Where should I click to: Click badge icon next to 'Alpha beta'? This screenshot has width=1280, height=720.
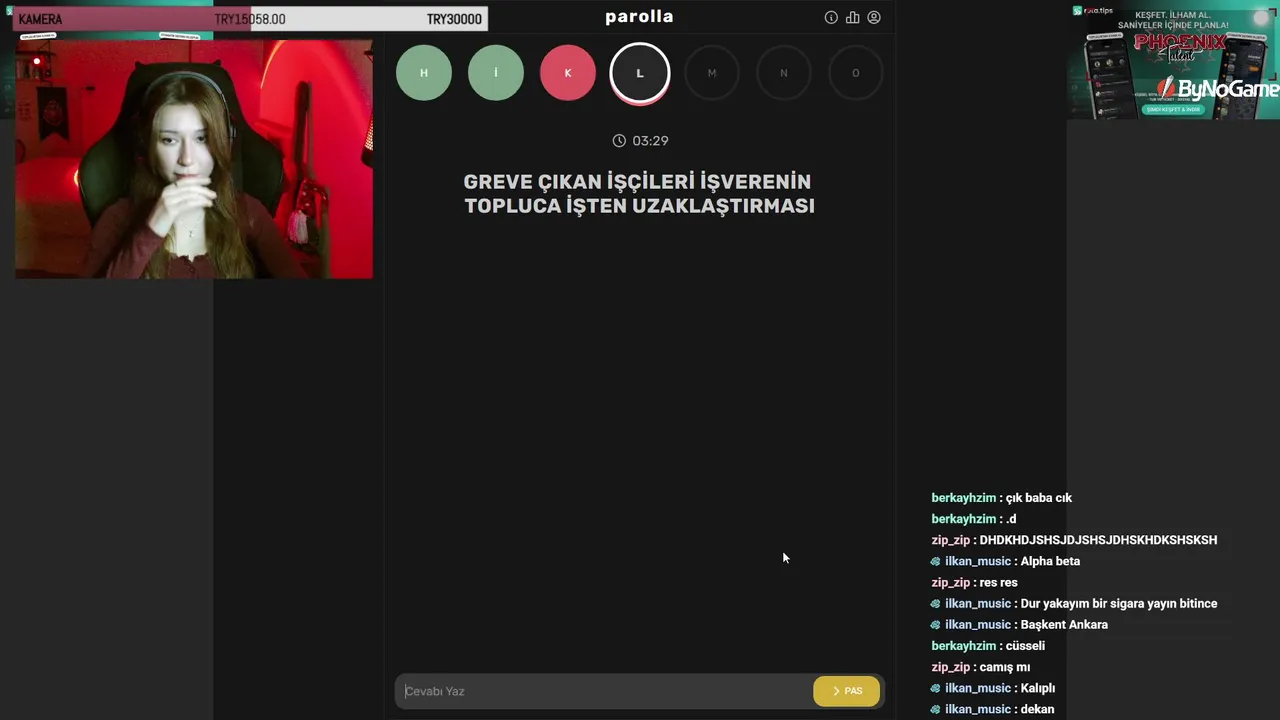pos(936,561)
